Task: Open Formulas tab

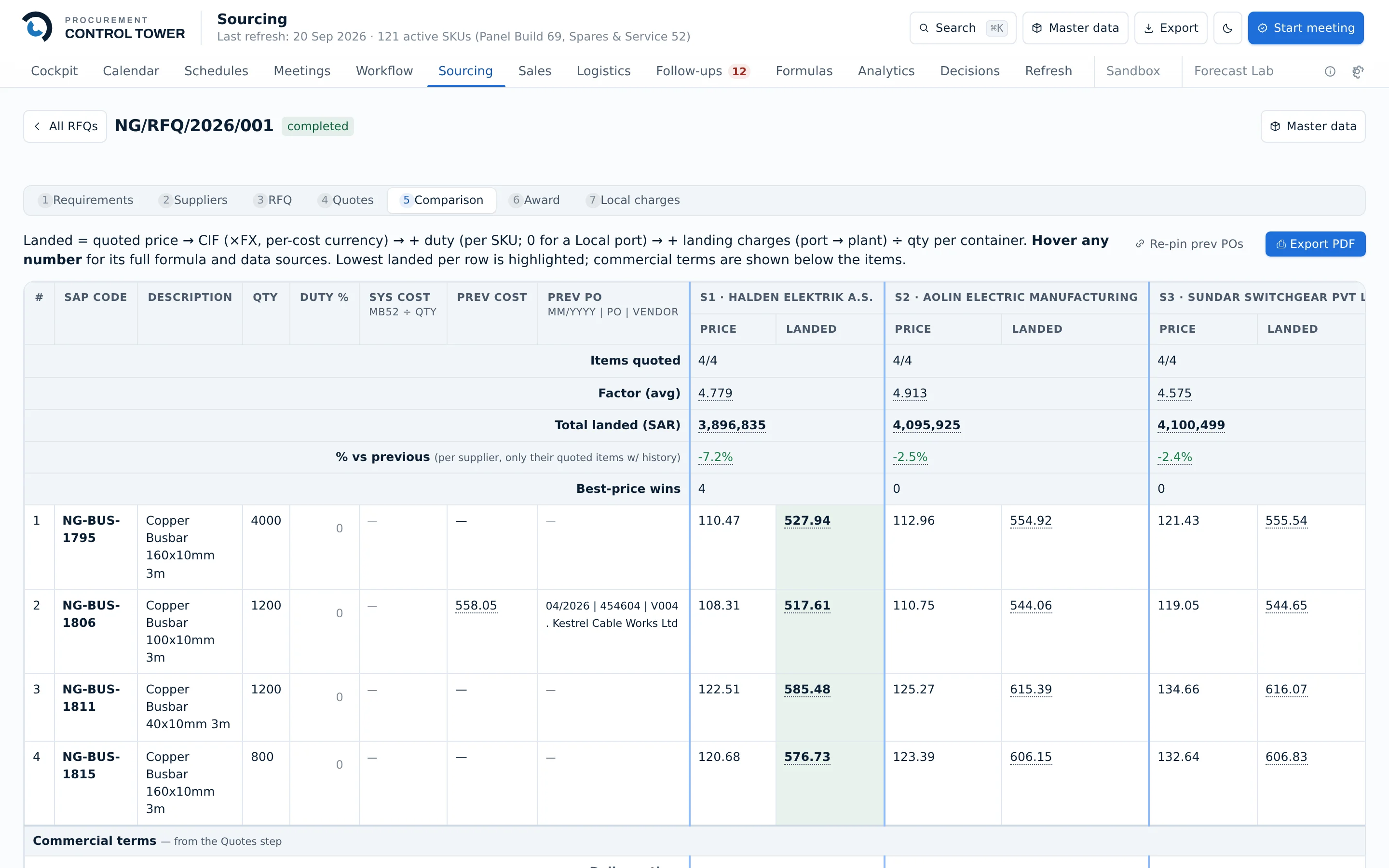Action: tap(803, 71)
